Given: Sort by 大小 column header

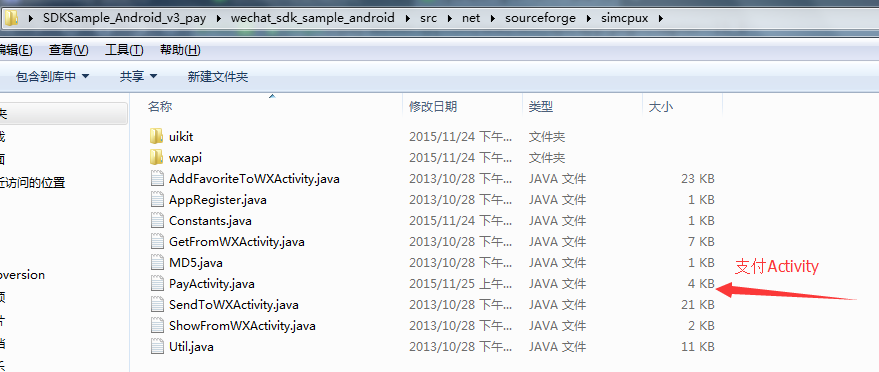Looking at the screenshot, I should pyautogui.click(x=660, y=107).
